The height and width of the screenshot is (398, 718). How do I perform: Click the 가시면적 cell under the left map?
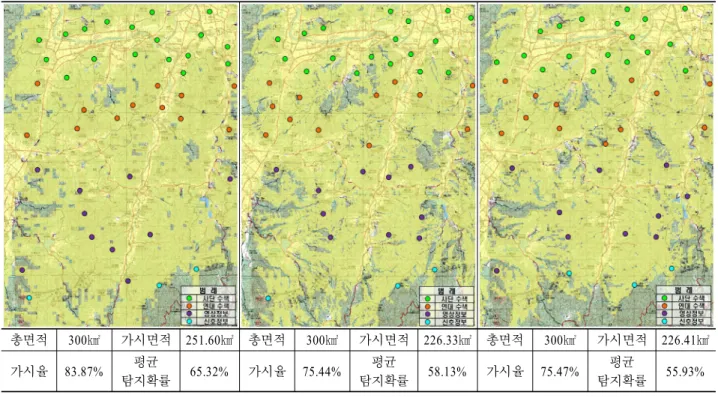click(146, 340)
